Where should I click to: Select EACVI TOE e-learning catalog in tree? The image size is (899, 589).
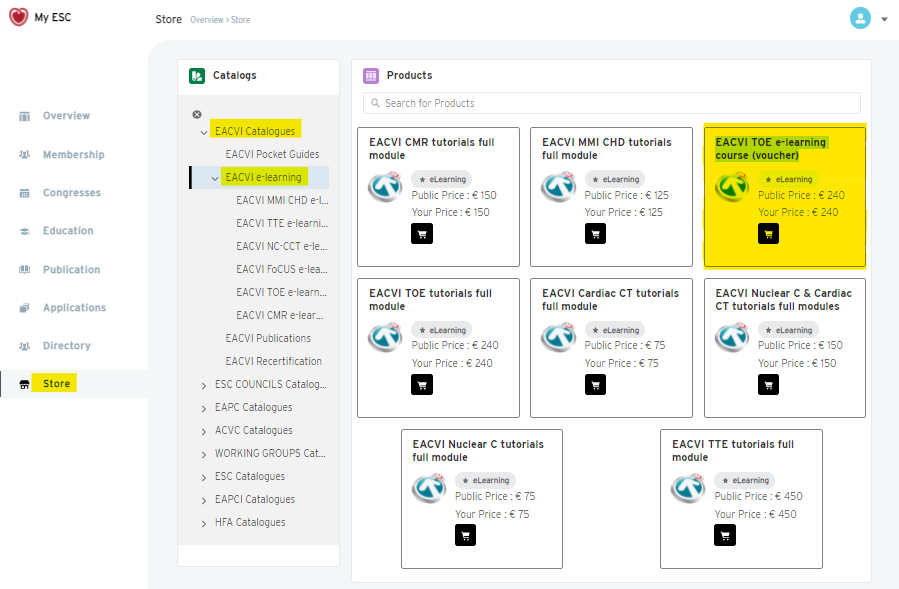click(282, 292)
